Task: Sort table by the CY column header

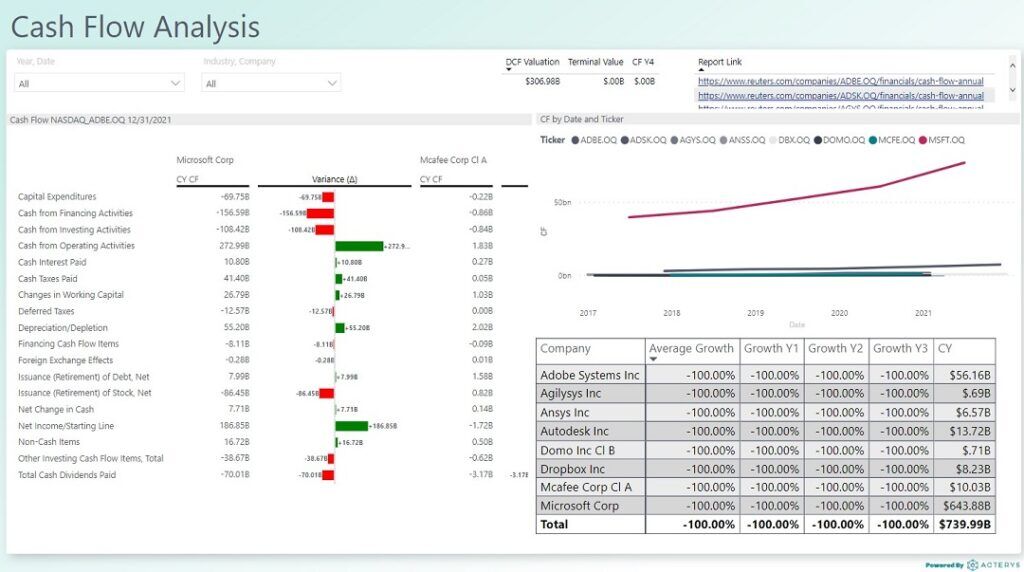Action: click(x=945, y=349)
